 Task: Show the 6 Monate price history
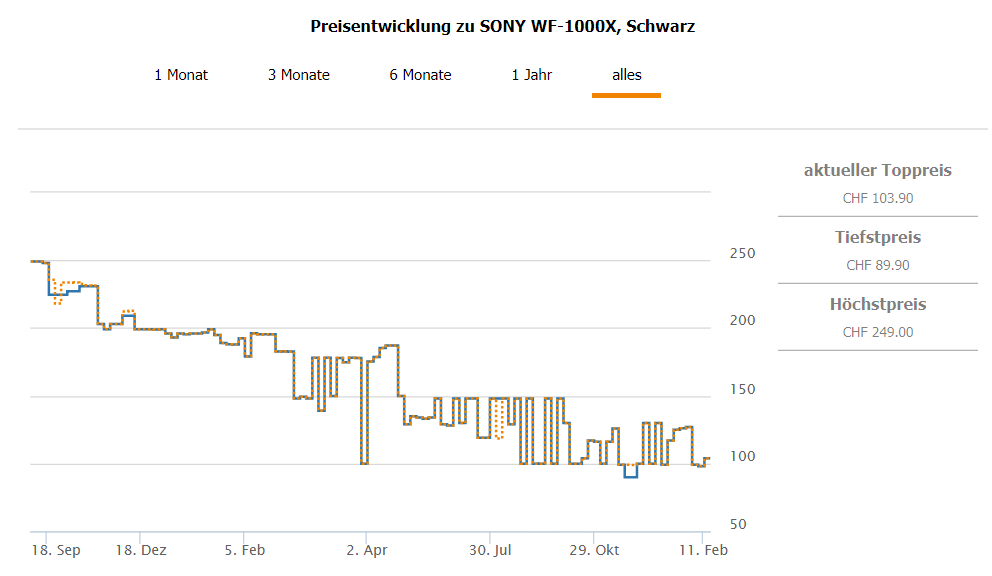pos(420,75)
